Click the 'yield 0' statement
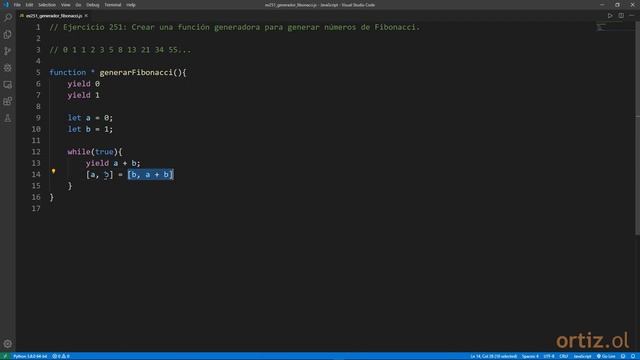Screen dimensions: 640x360 [x=83, y=84]
